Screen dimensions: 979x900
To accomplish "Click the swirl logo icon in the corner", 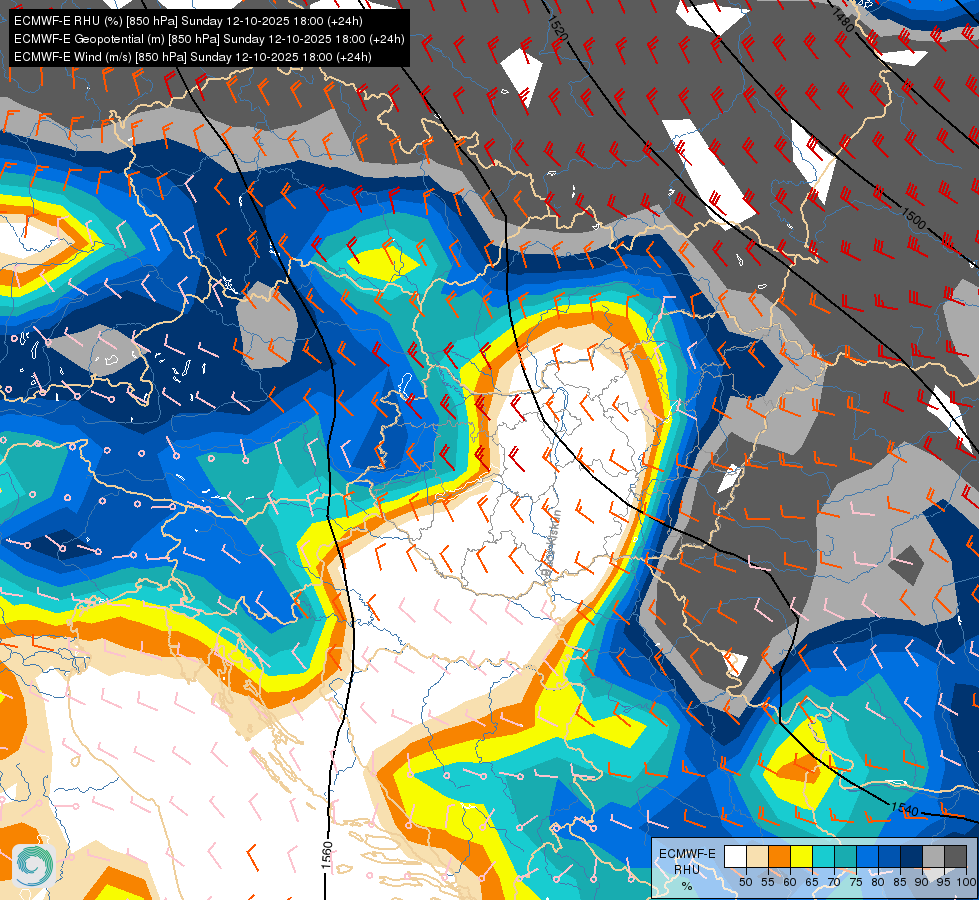I will pos(33,864).
